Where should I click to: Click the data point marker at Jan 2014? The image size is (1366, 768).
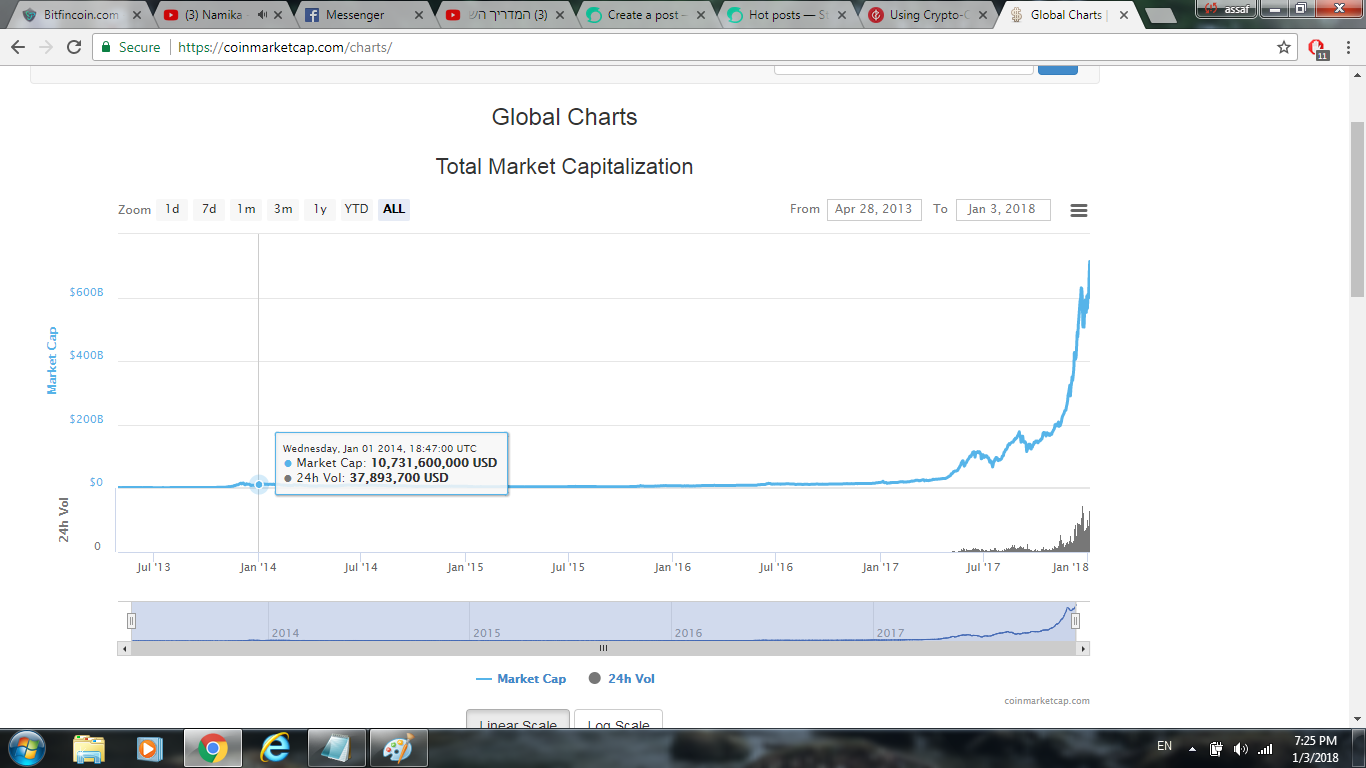pyautogui.click(x=259, y=484)
